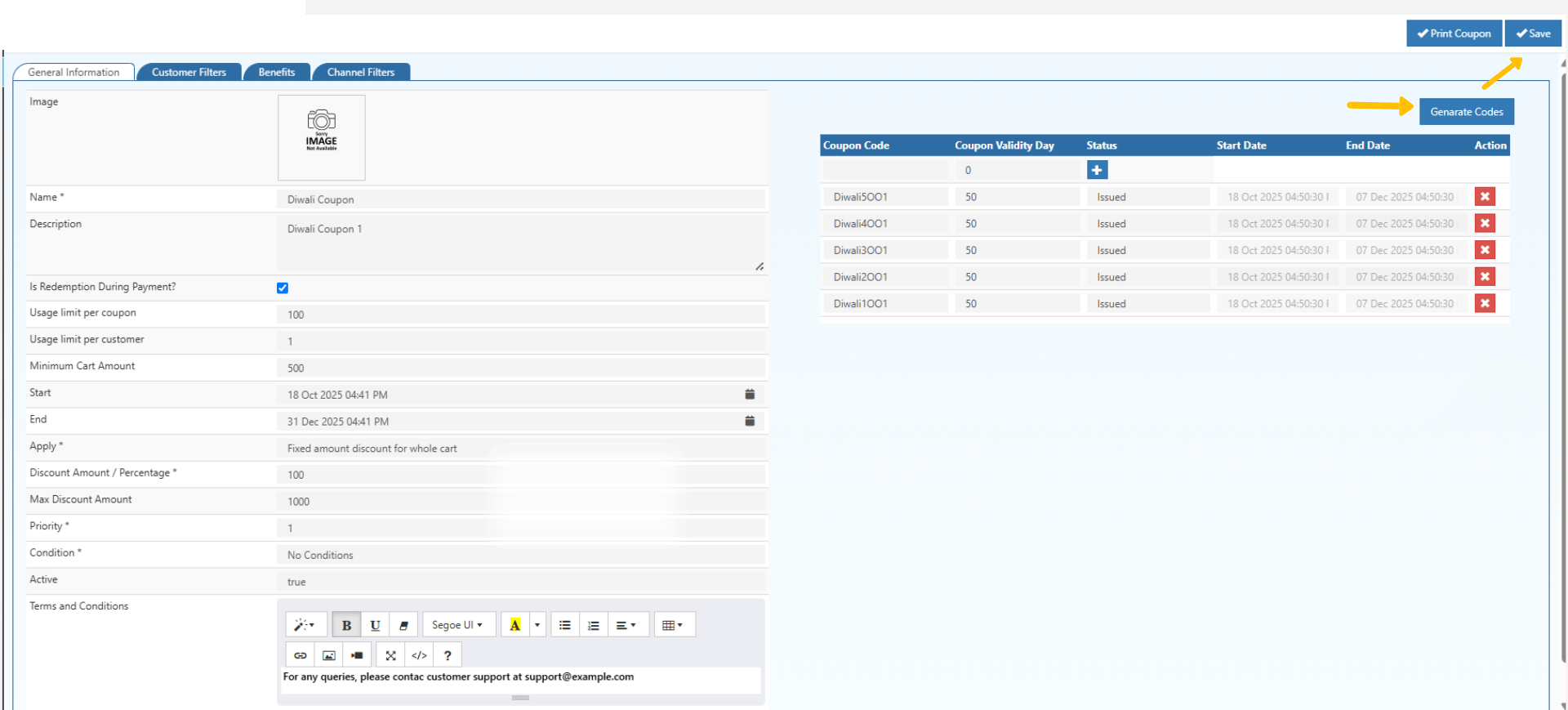The height and width of the screenshot is (710, 1568).
Task: Click the Description text area
Action: point(521,243)
